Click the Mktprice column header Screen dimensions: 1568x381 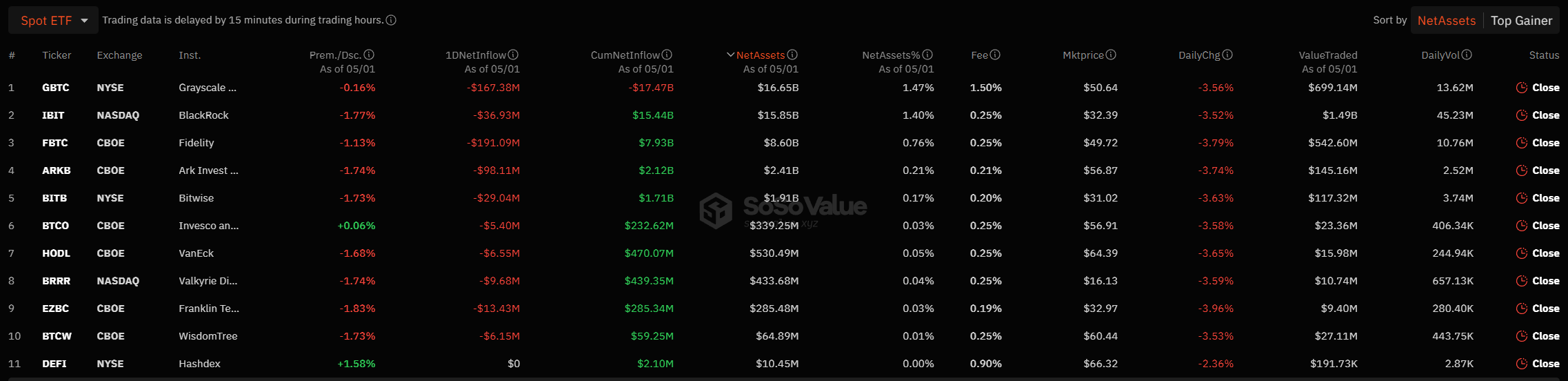click(1083, 55)
